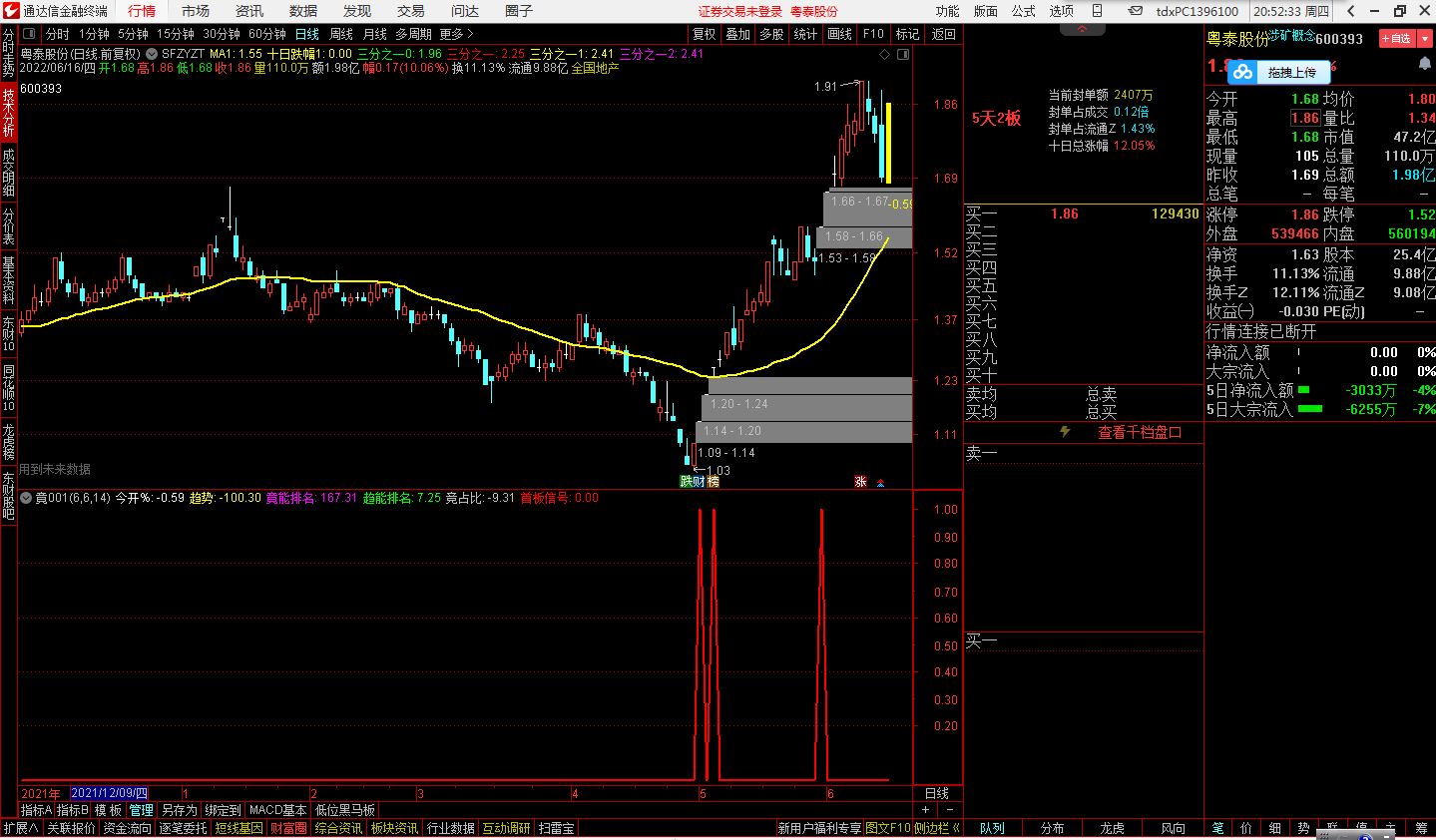Toggle the panel layout switch before 分时
Image resolution: width=1436 pixels, height=840 pixels.
[30, 34]
